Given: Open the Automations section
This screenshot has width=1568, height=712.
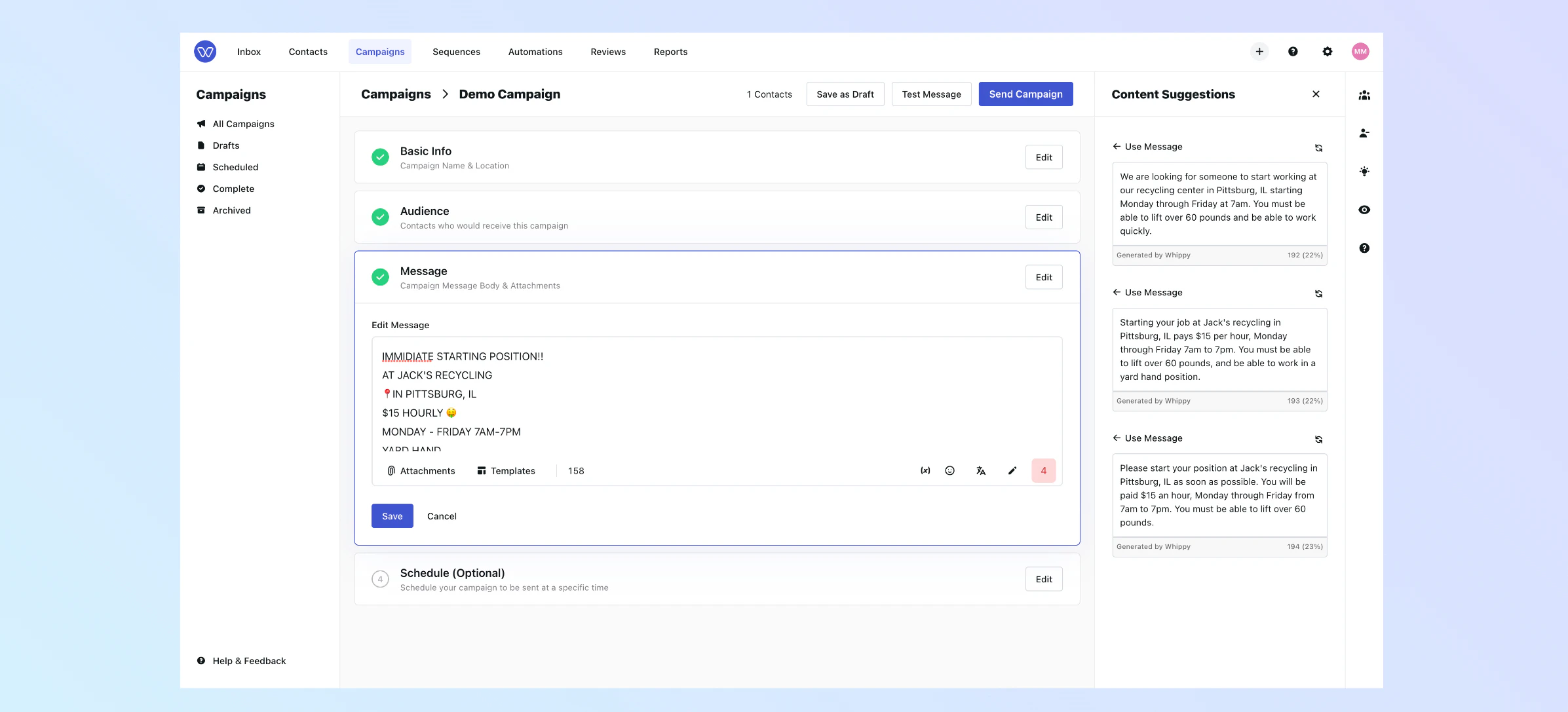Looking at the screenshot, I should pos(535,51).
